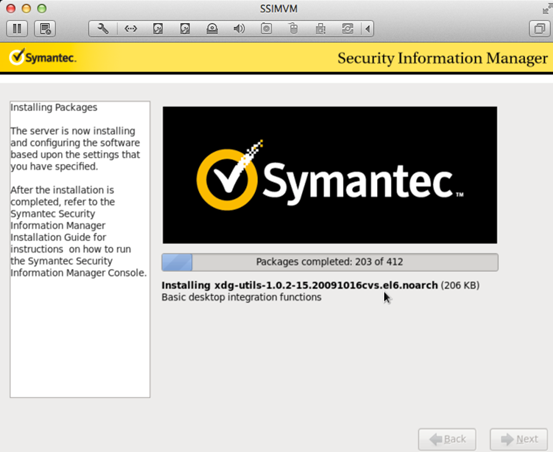Collapse the device toolbar with left arrow

(x=367, y=29)
